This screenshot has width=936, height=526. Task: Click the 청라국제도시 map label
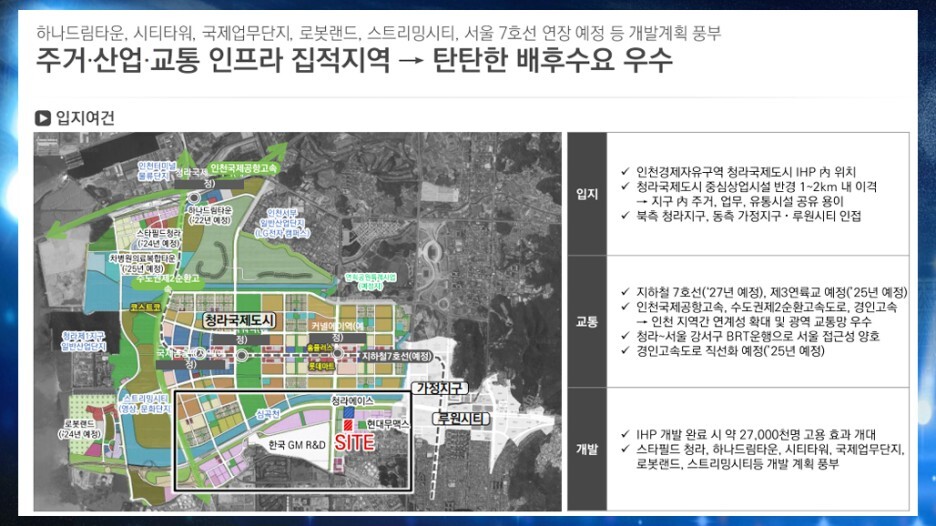pyautogui.click(x=239, y=321)
